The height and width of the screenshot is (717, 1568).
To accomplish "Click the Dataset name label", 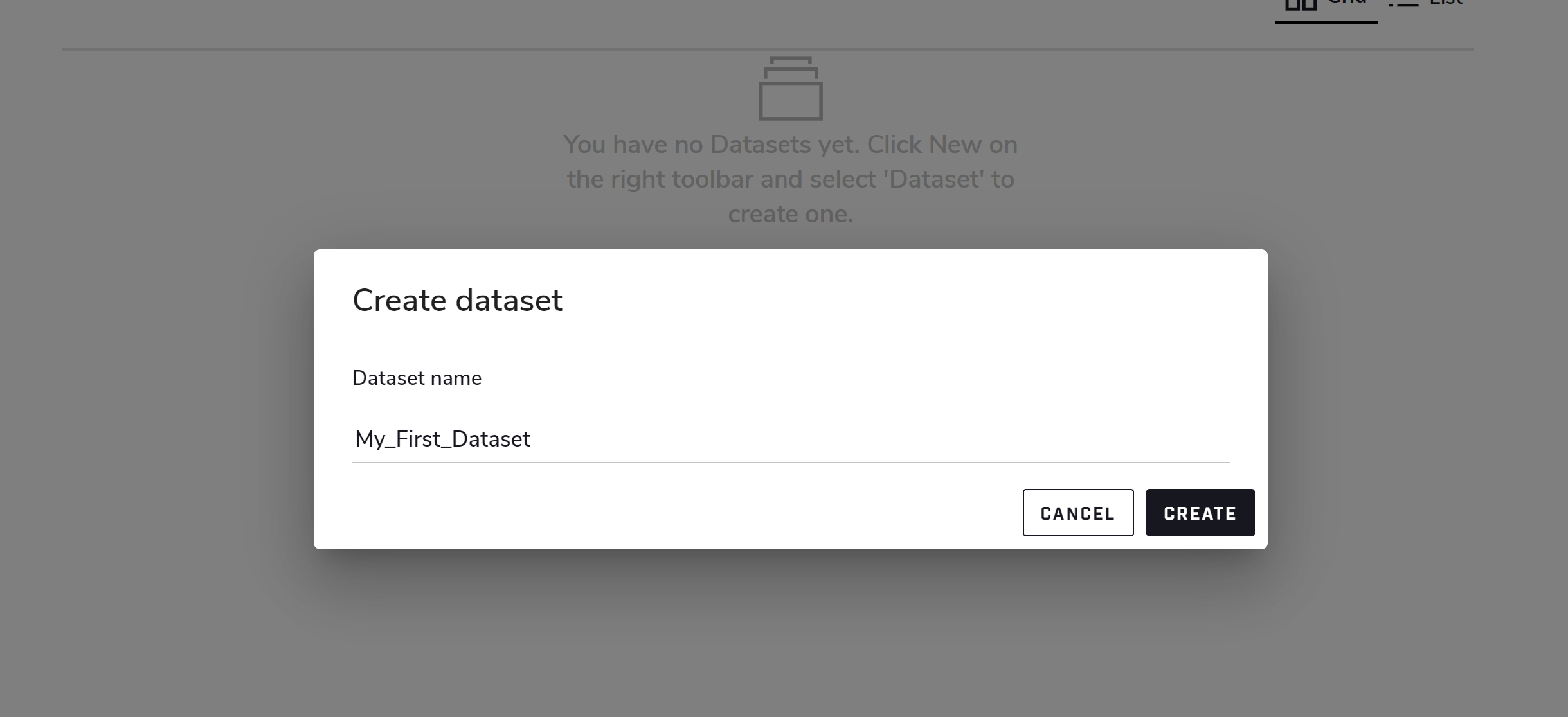I will click(416, 378).
